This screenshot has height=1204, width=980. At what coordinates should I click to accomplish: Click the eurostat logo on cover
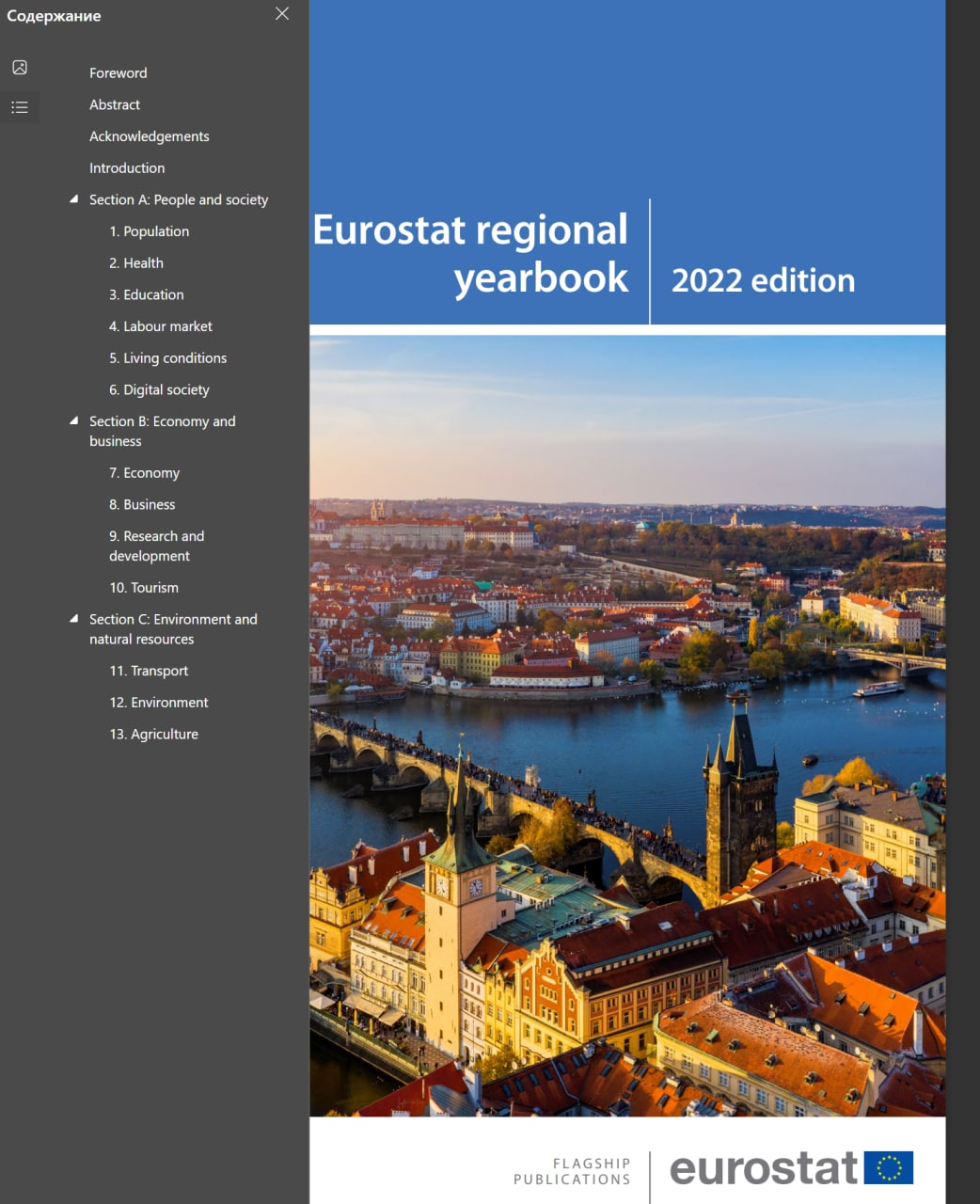pyautogui.click(x=791, y=1168)
